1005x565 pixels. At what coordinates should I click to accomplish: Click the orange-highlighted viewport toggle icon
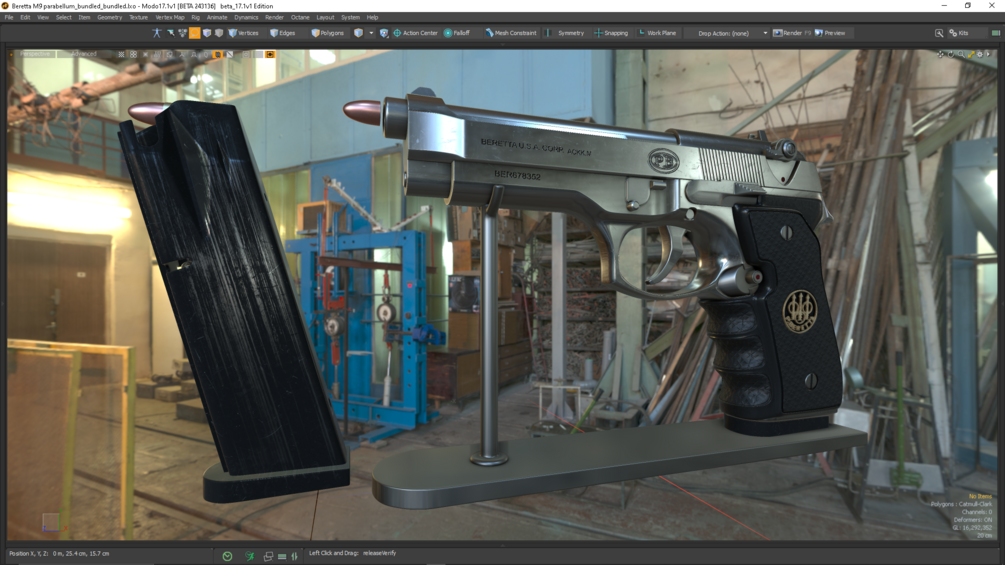tap(218, 54)
